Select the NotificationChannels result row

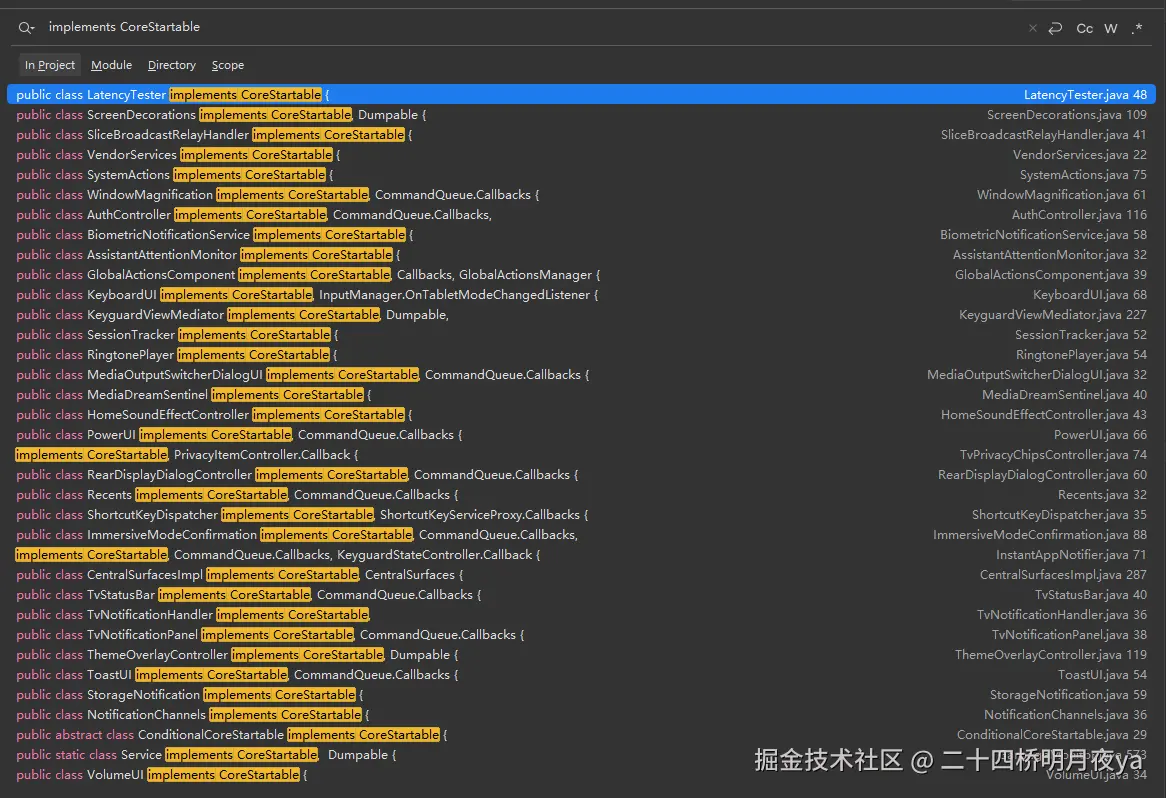582,715
